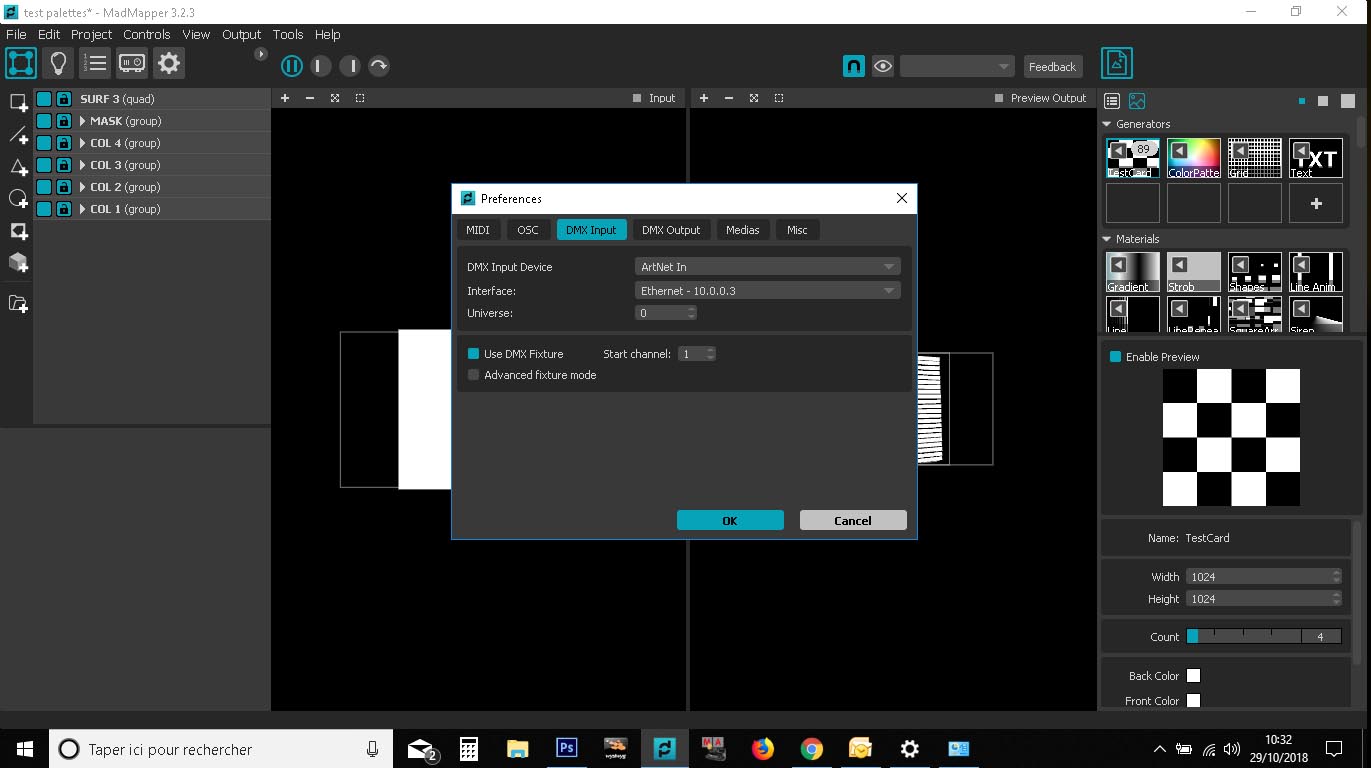Click the Add 3D object tool
This screenshot has height=768, width=1371.
coord(18,262)
